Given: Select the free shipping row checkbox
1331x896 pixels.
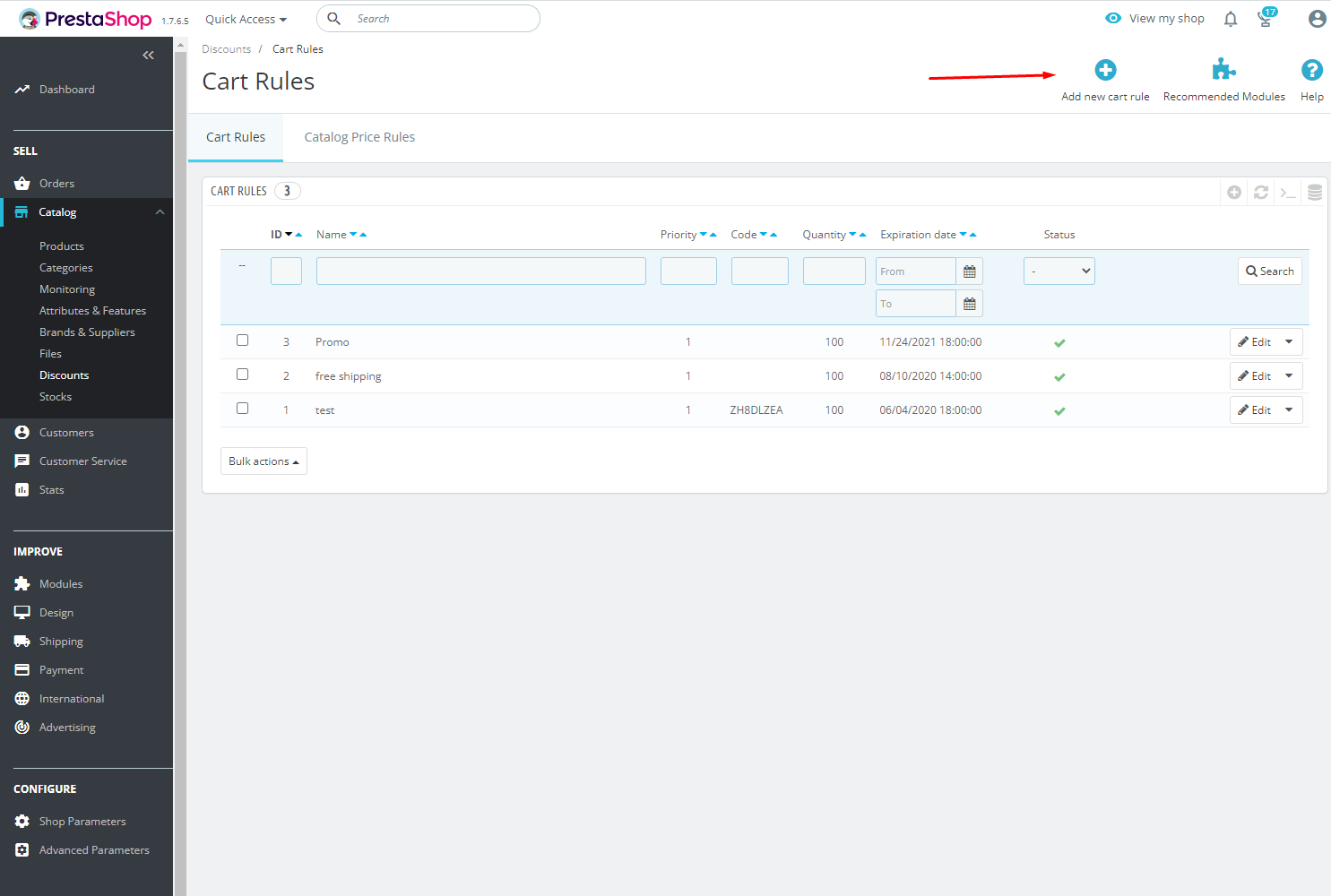Looking at the screenshot, I should point(242,375).
